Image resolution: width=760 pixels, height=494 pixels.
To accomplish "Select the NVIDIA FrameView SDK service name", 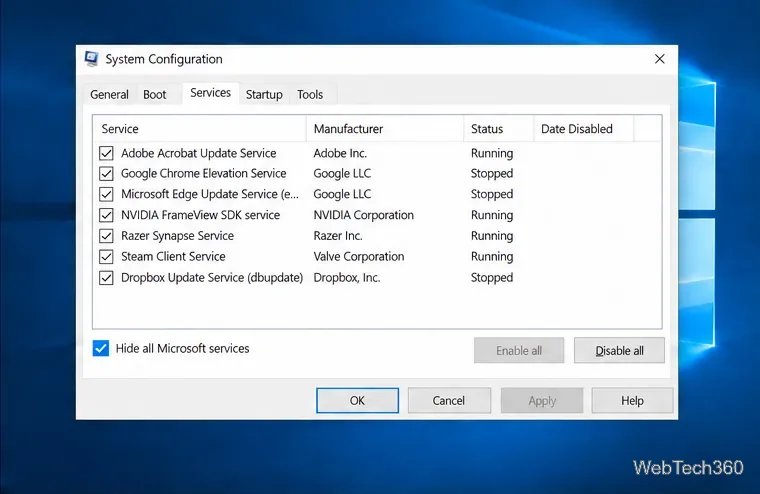I will point(201,215).
